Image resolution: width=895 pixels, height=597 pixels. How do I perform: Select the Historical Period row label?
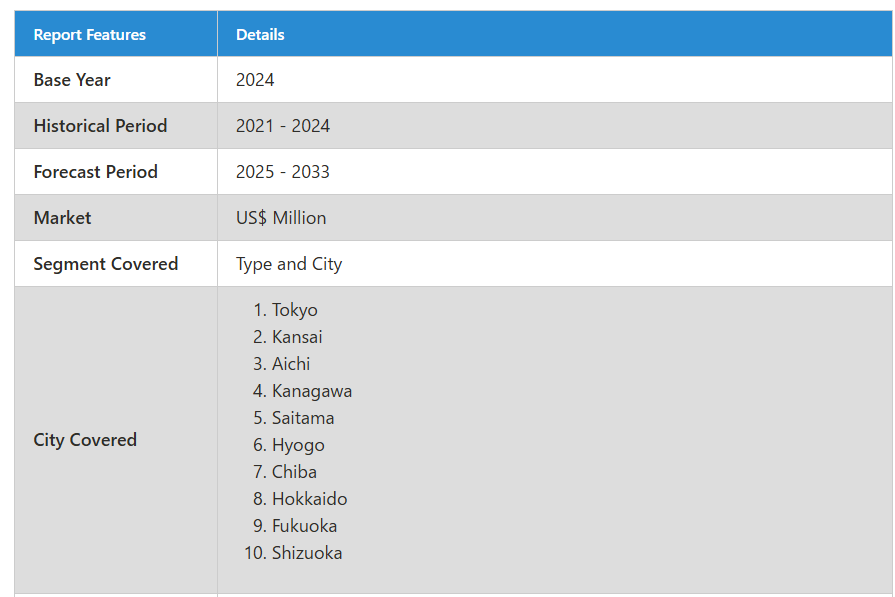pos(100,126)
